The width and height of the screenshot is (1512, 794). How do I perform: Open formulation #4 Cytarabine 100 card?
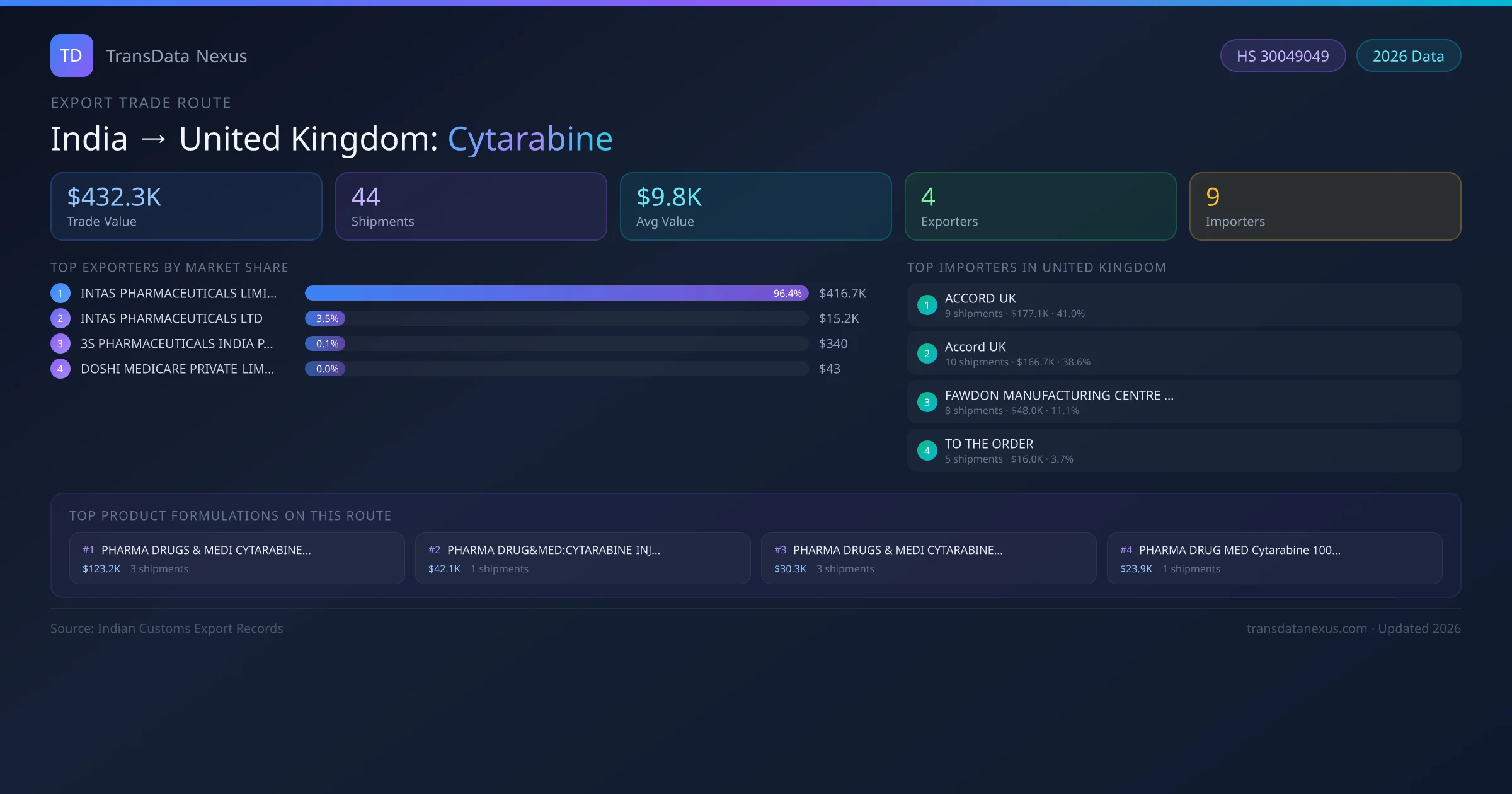[x=1274, y=558]
